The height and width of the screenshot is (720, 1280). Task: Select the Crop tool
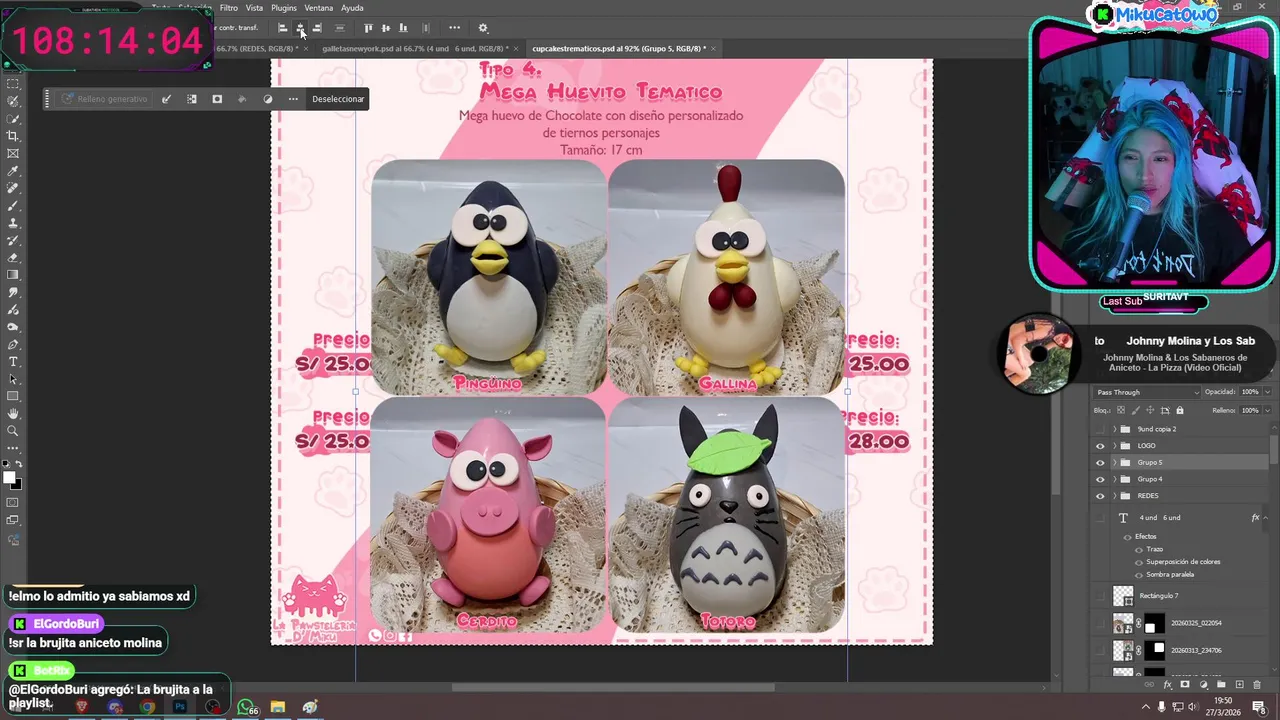13,136
